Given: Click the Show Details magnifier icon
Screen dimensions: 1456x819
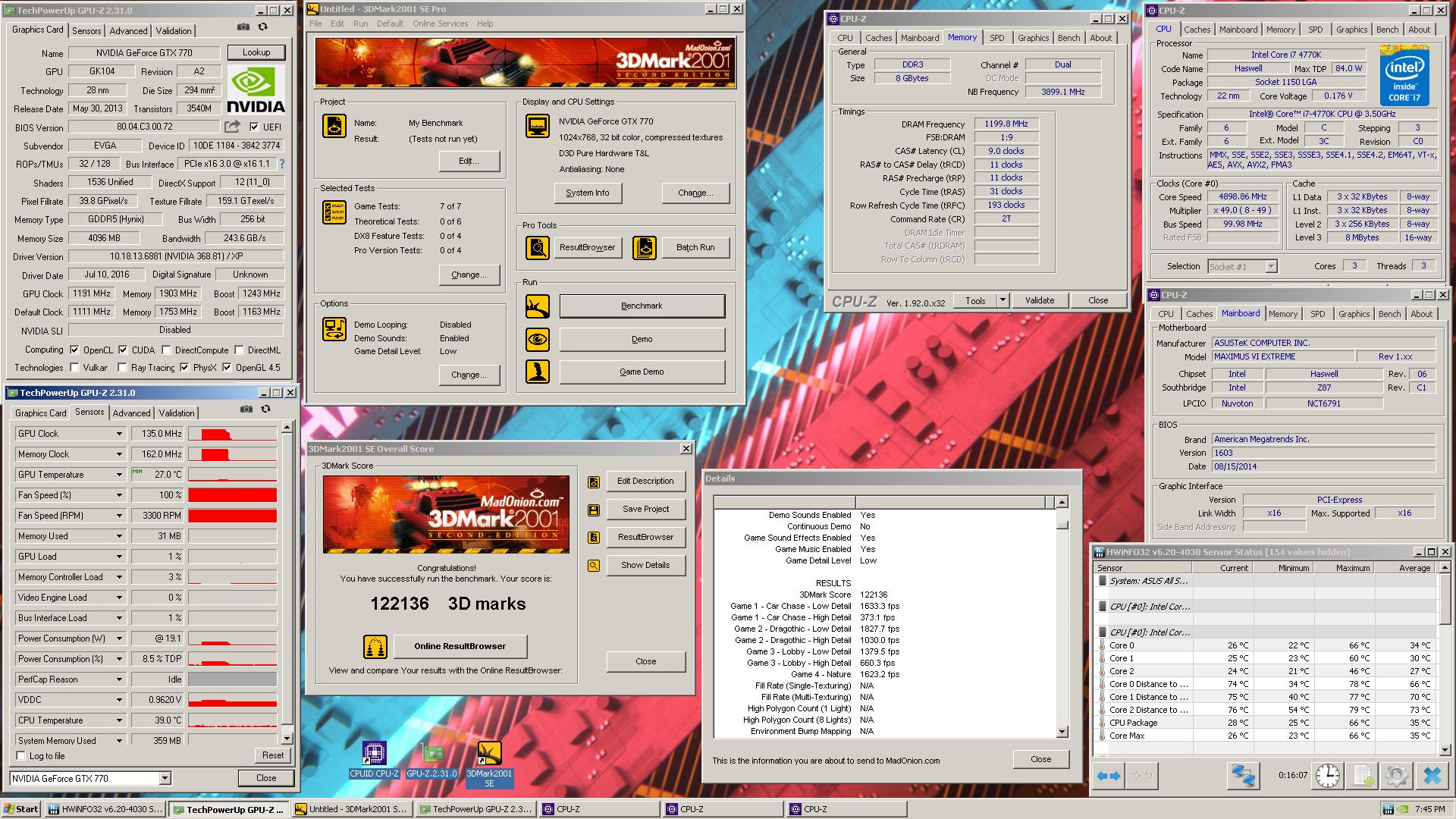Looking at the screenshot, I should click(594, 566).
